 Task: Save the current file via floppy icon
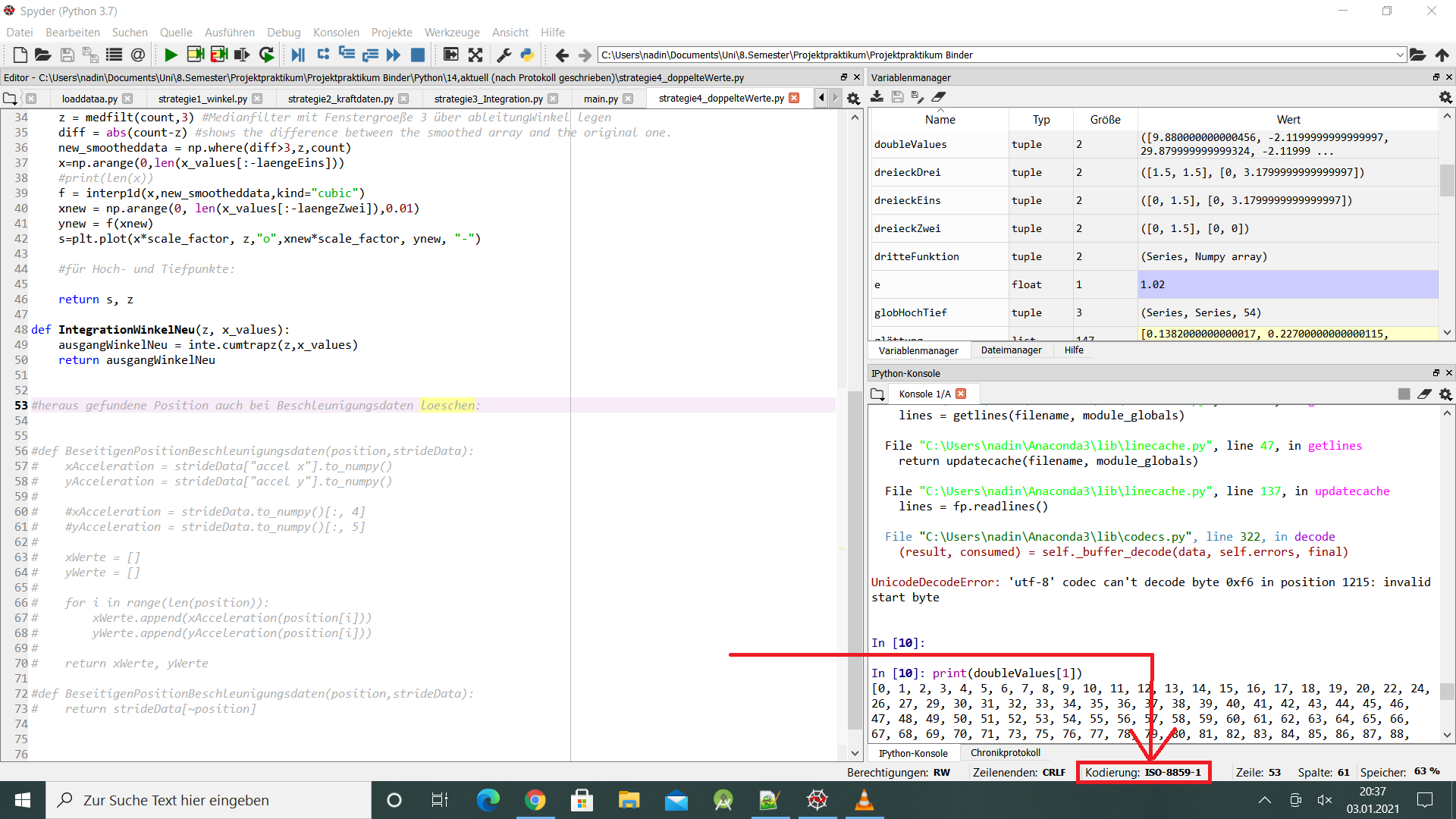coord(67,55)
